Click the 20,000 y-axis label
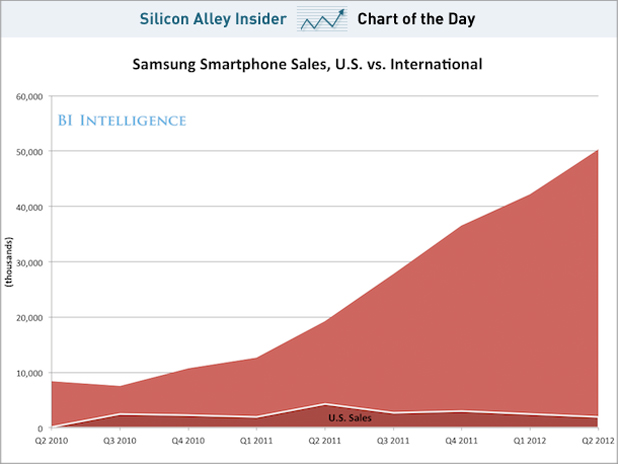The width and height of the screenshot is (618, 464). (26, 318)
